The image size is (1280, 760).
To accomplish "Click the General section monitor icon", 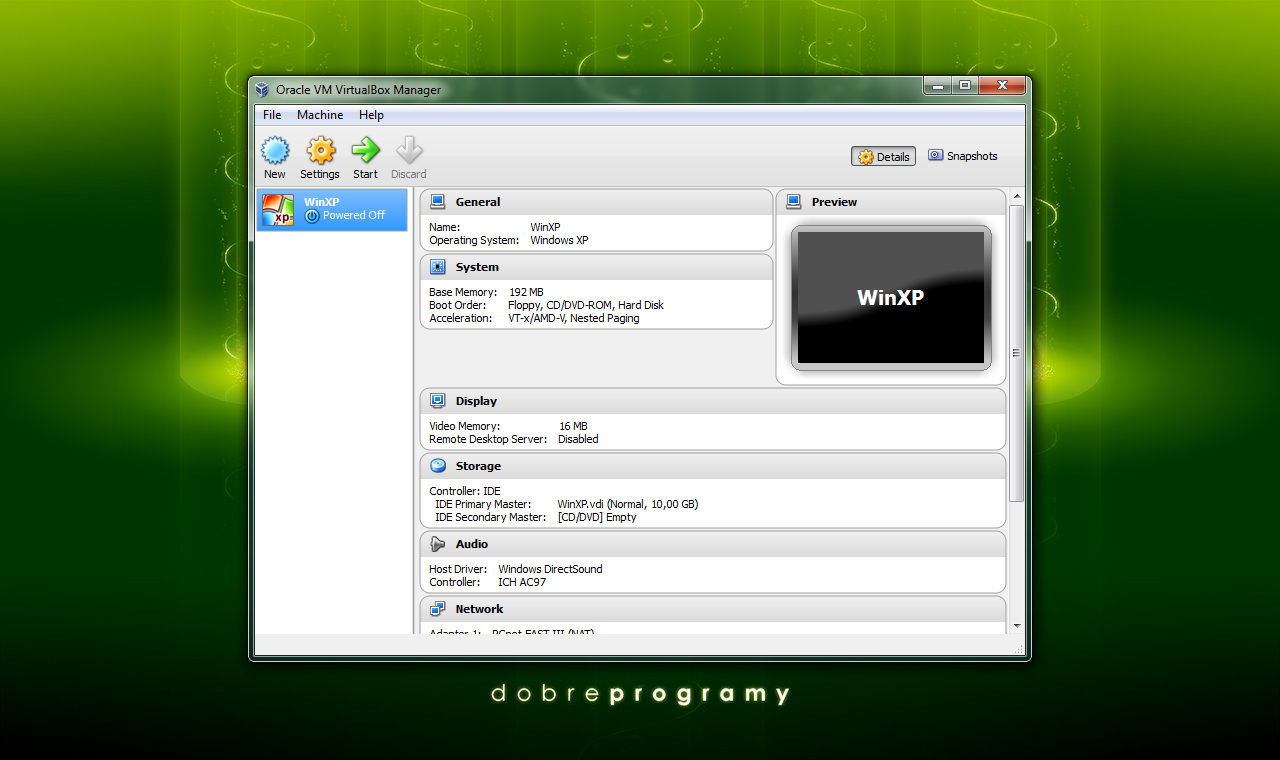I will 437,202.
